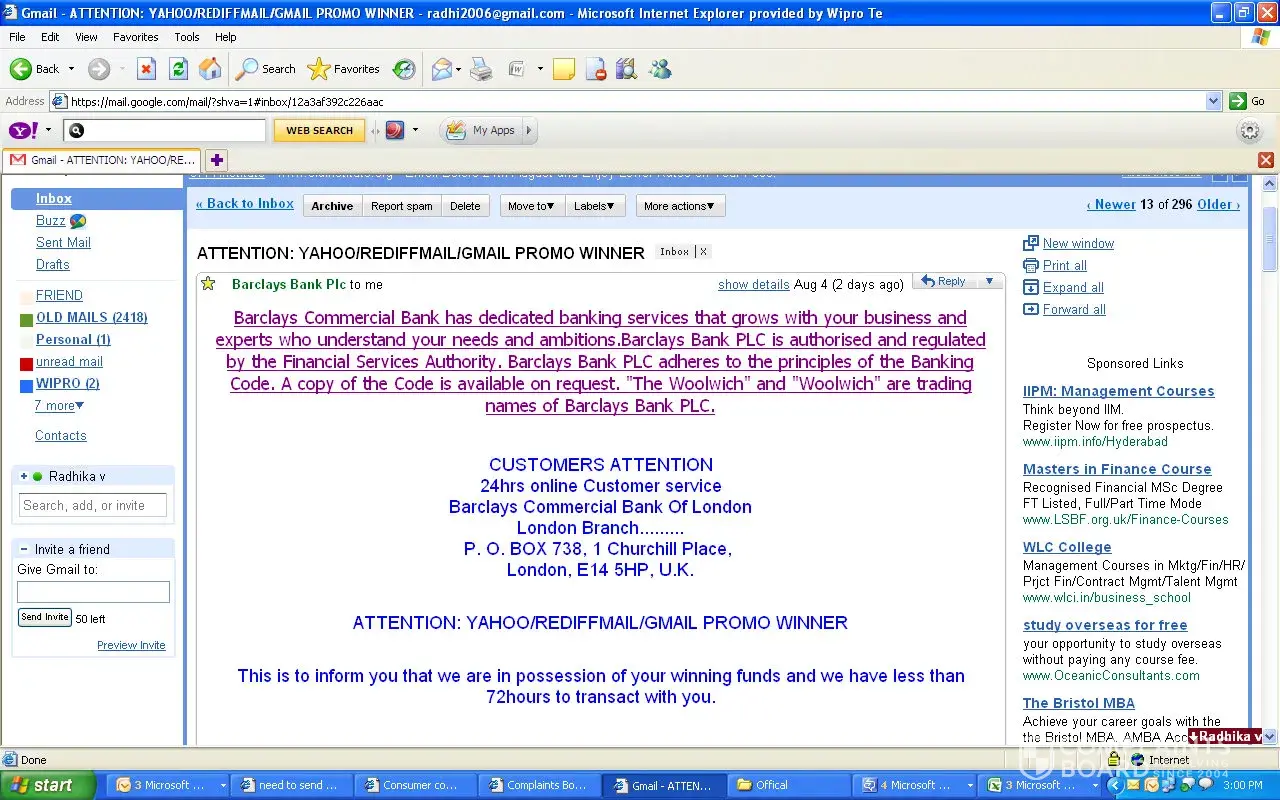Click the unread mail red label color square
Image resolution: width=1280 pixels, height=800 pixels.
pyautogui.click(x=26, y=364)
